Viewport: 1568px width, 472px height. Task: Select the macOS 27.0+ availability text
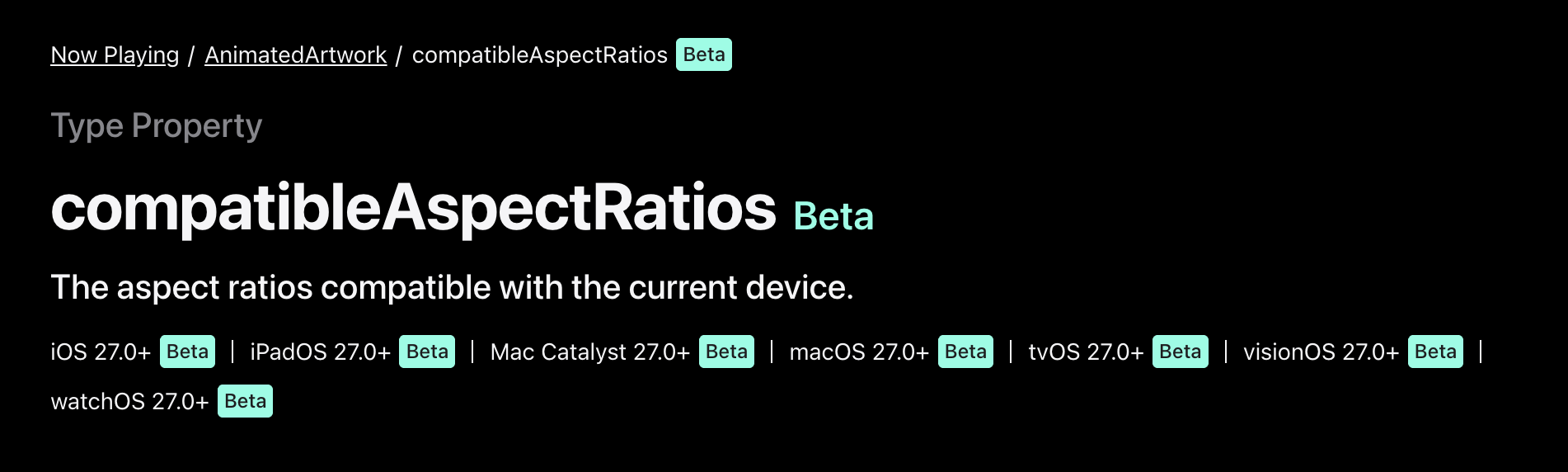(859, 352)
